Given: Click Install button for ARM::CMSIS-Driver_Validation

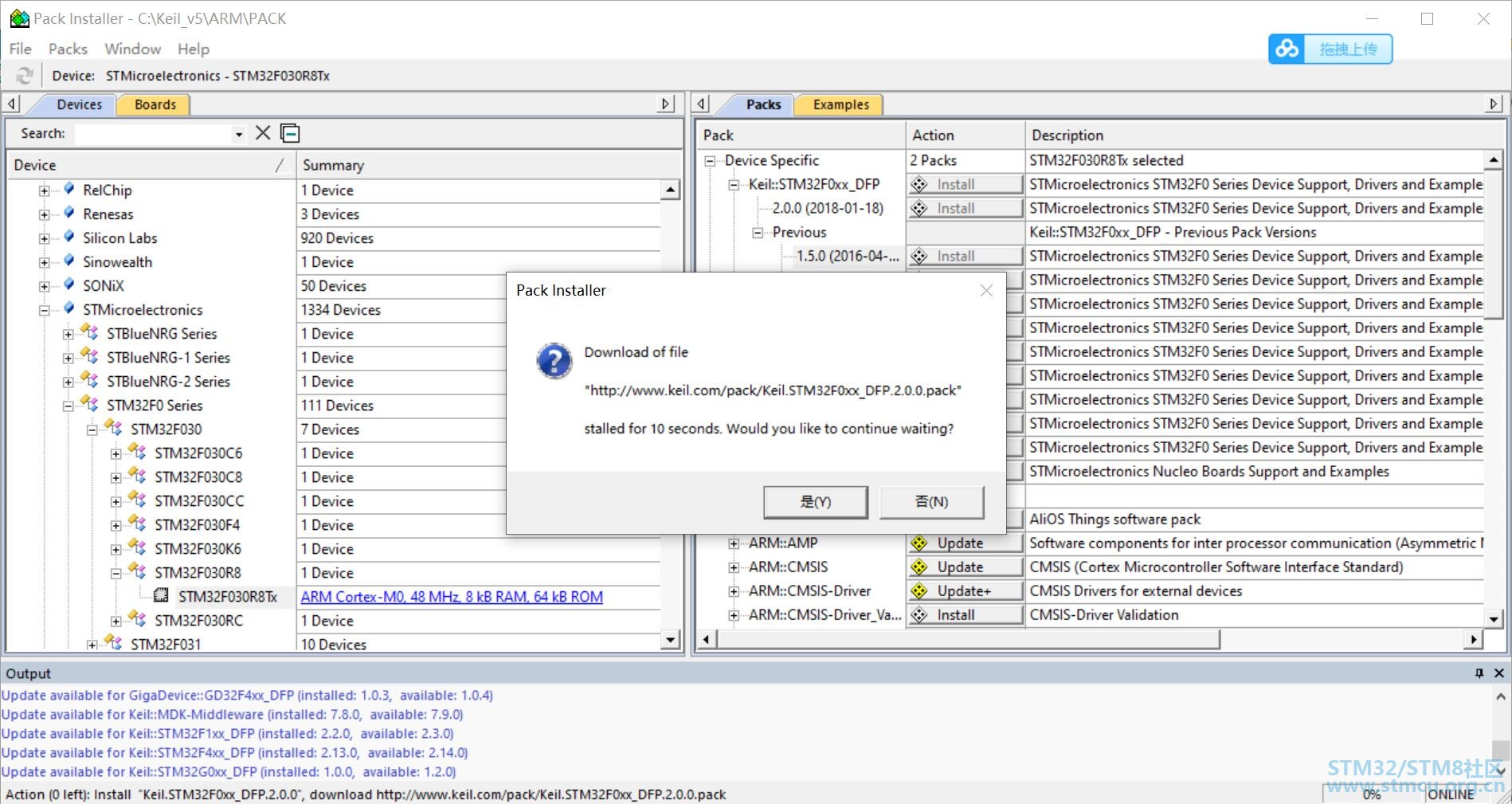Looking at the screenshot, I should 965,615.
